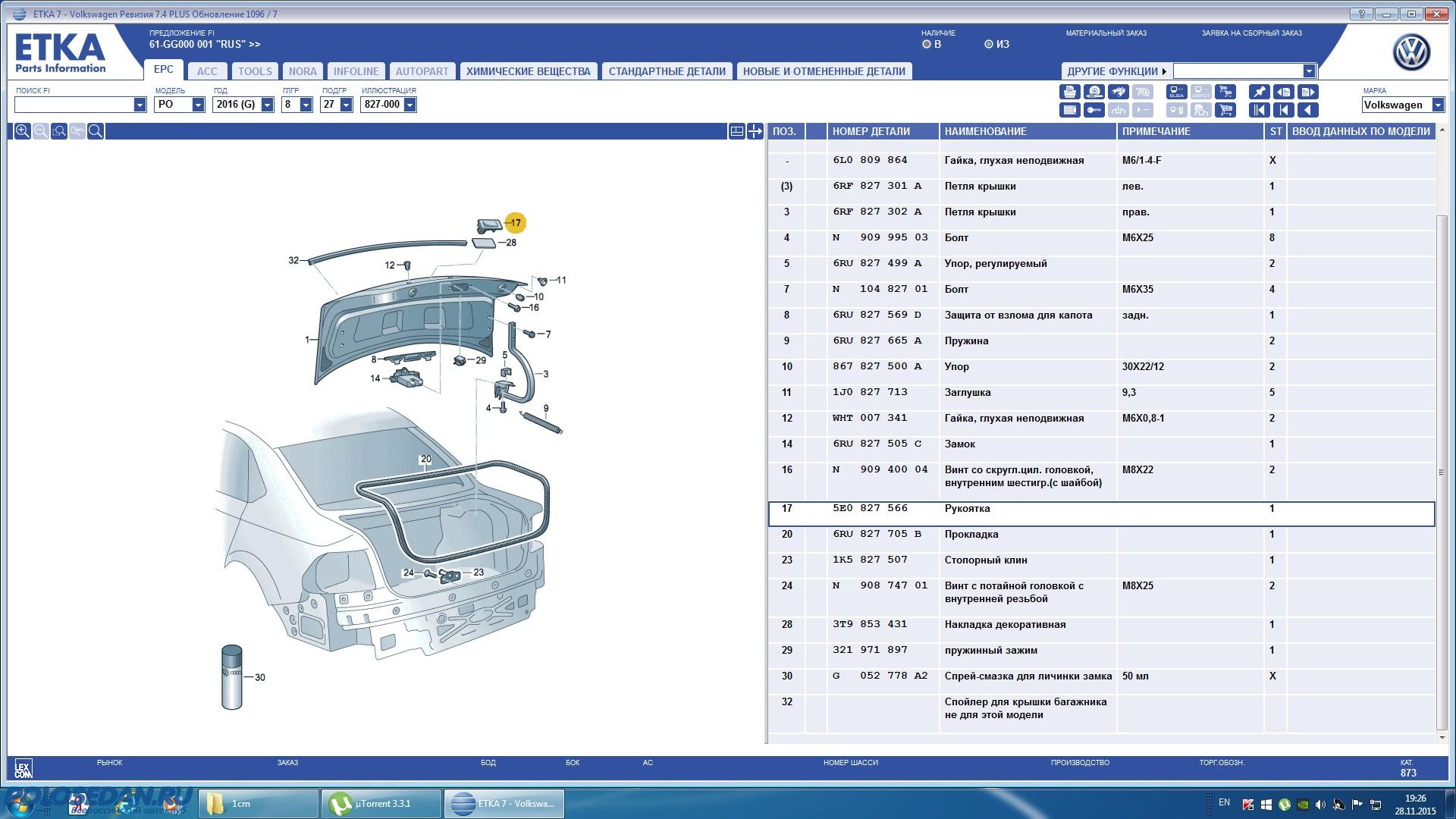Click the parts list vertical scrollbar

[1442, 470]
